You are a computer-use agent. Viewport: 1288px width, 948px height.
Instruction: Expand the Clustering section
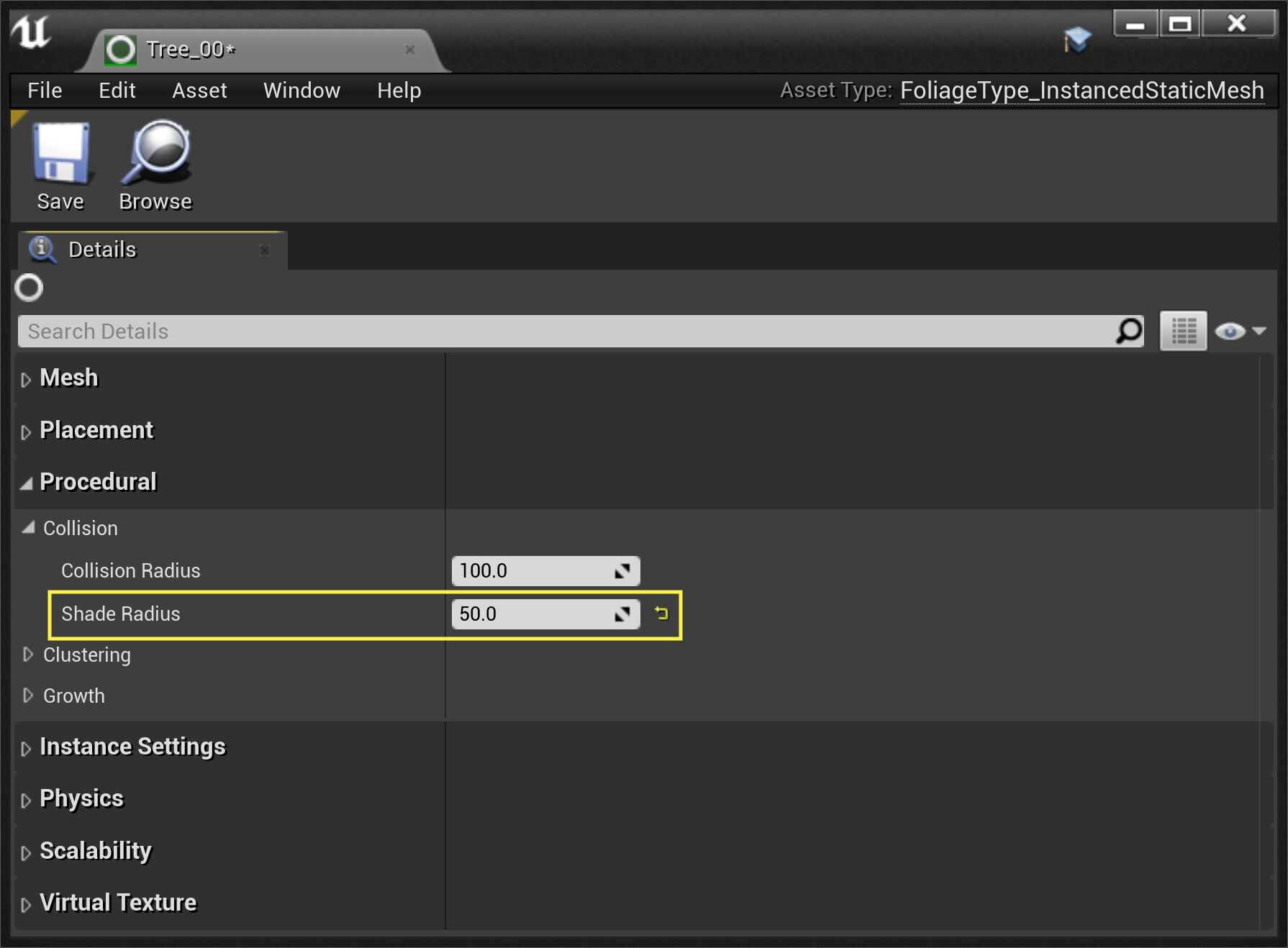pos(28,655)
